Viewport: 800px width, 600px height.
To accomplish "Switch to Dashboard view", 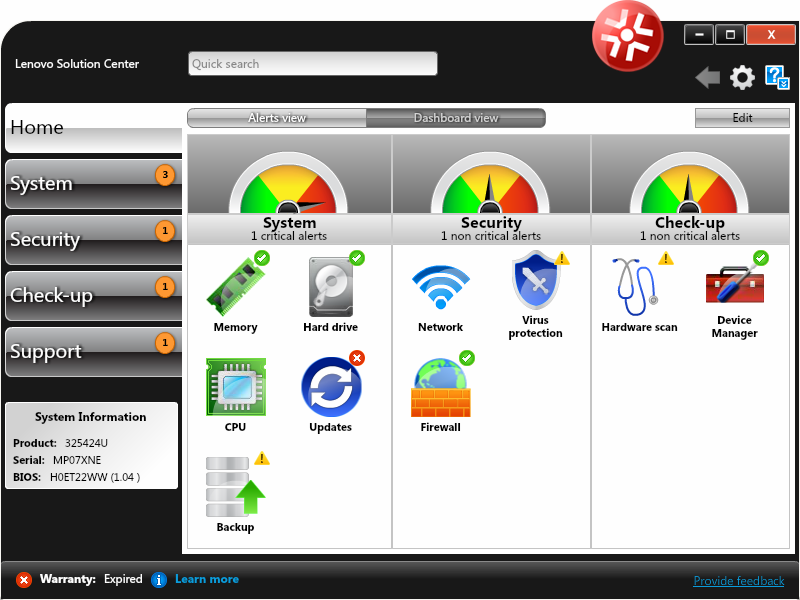I will pos(456,118).
